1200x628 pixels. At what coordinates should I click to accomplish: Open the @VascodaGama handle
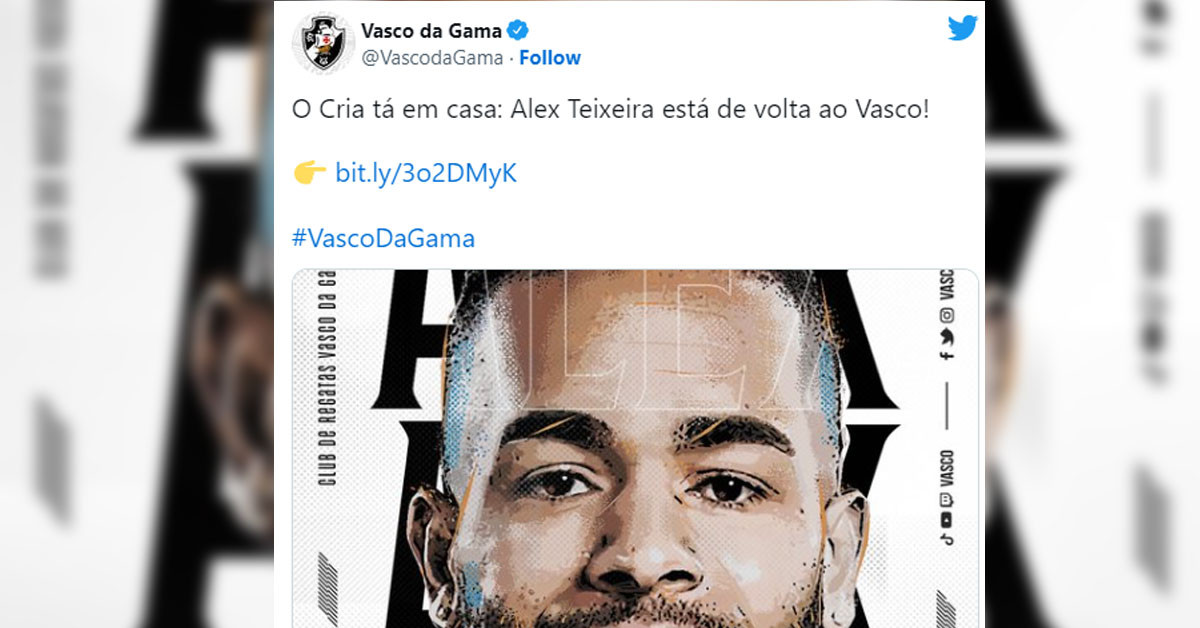point(432,58)
